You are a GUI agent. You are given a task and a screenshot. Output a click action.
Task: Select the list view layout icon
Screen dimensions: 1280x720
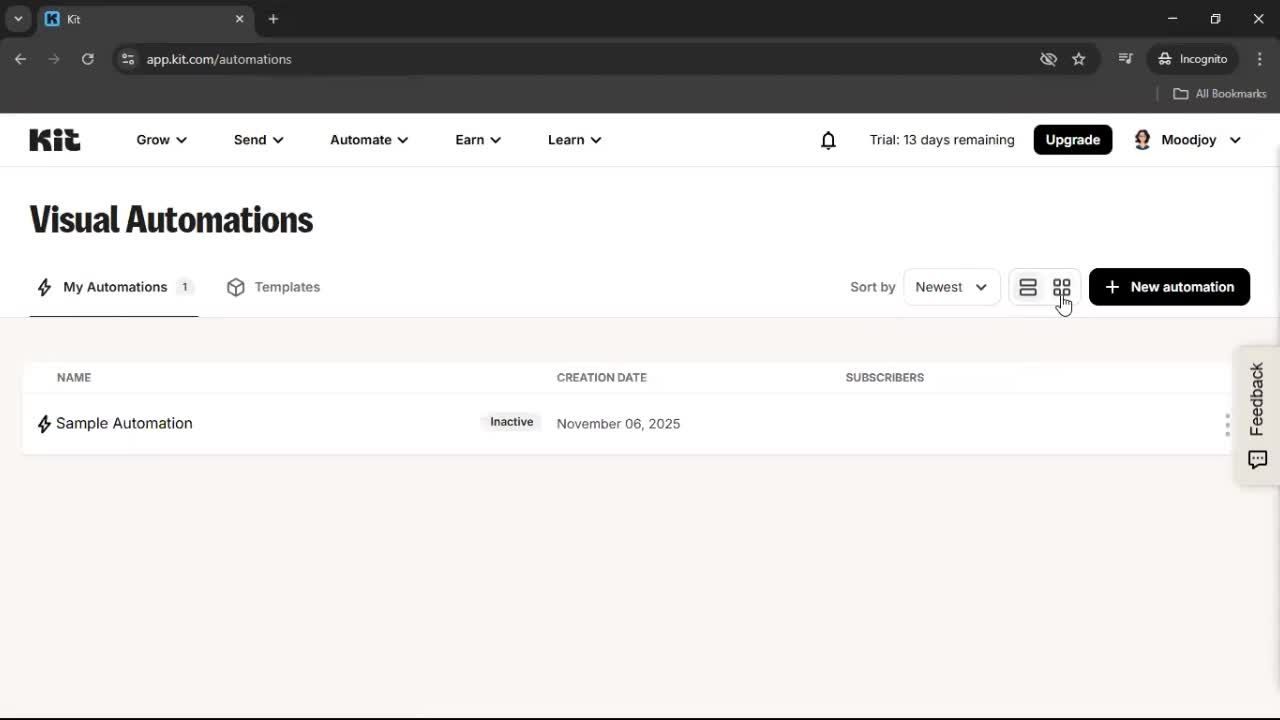pyautogui.click(x=1028, y=287)
